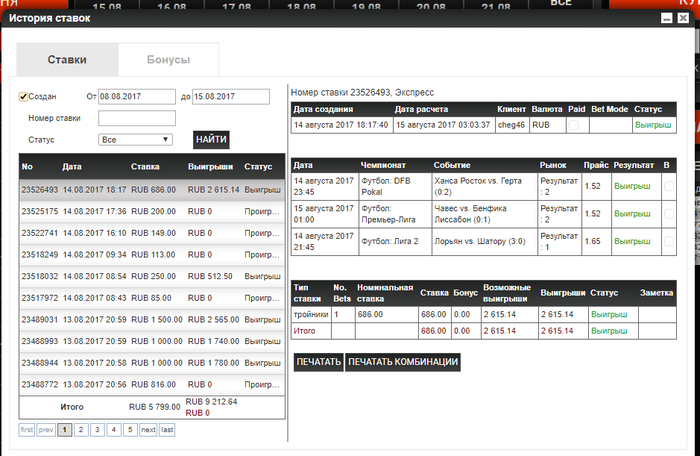Click the Чемпионат column header
This screenshot has height=456, width=700.
[383, 165]
